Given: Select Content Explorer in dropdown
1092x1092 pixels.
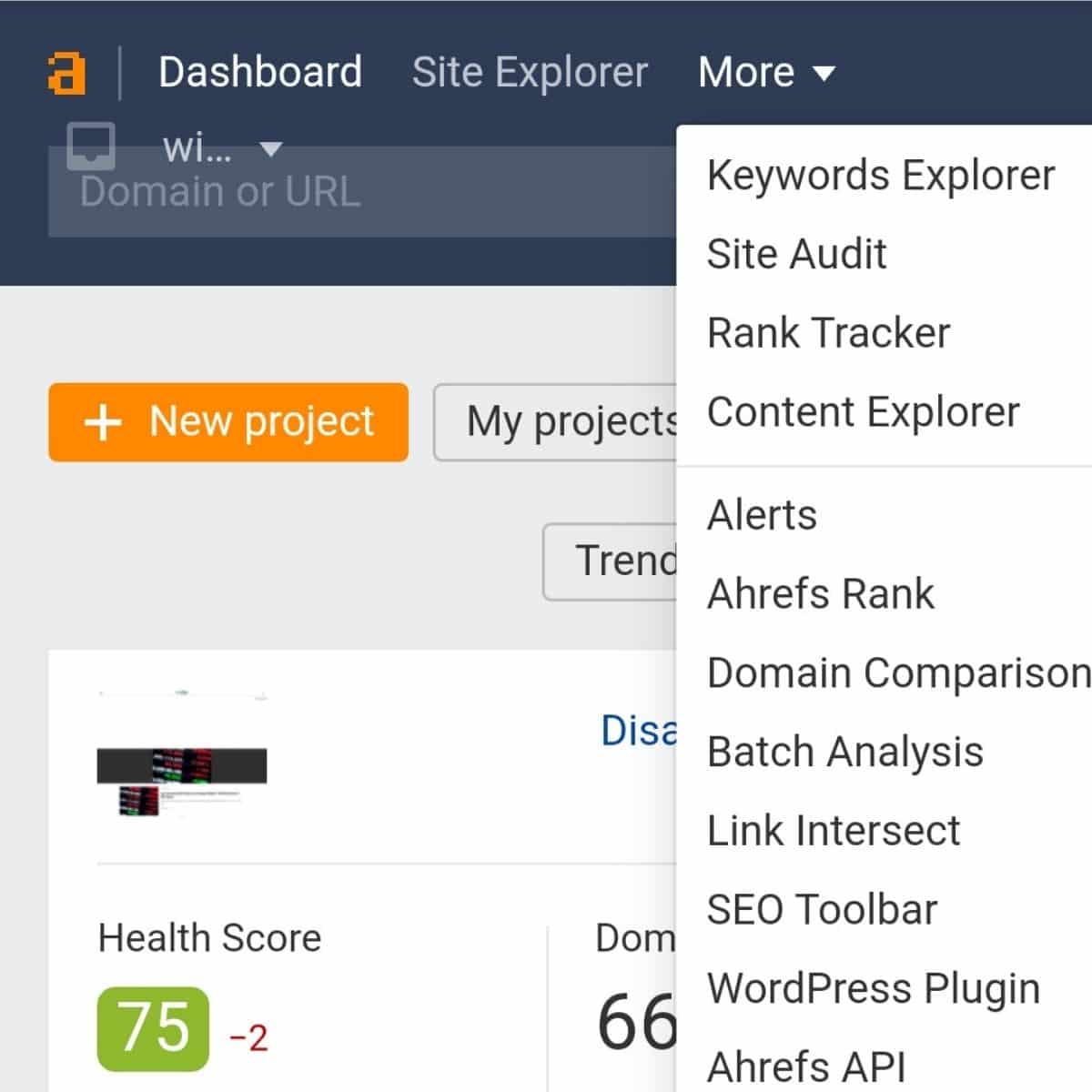Looking at the screenshot, I should (863, 412).
